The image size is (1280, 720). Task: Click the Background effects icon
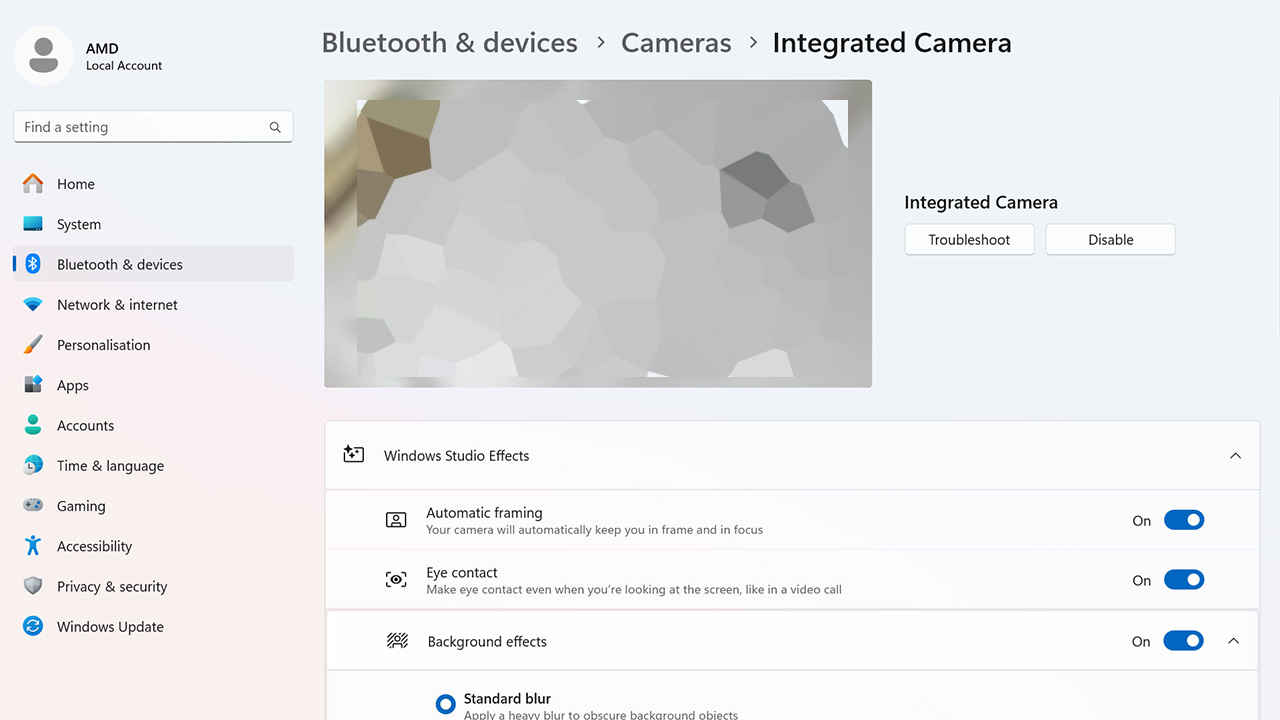pyautogui.click(x=397, y=641)
